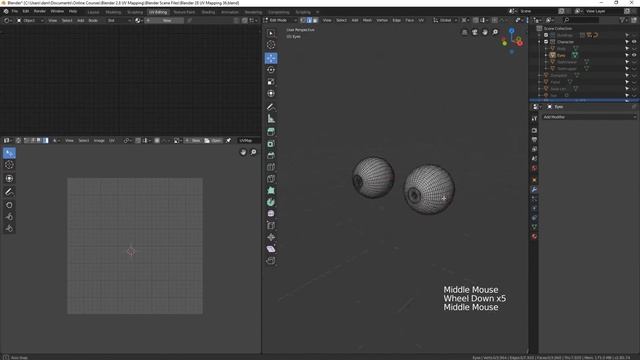Choose the Extrude Region tool
Viewport: 640px width, 360px height.
[x=271, y=132]
